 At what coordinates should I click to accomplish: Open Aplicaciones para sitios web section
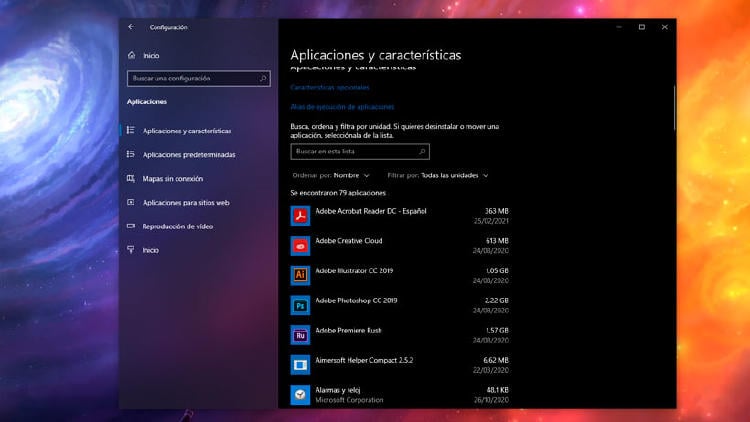tap(186, 203)
